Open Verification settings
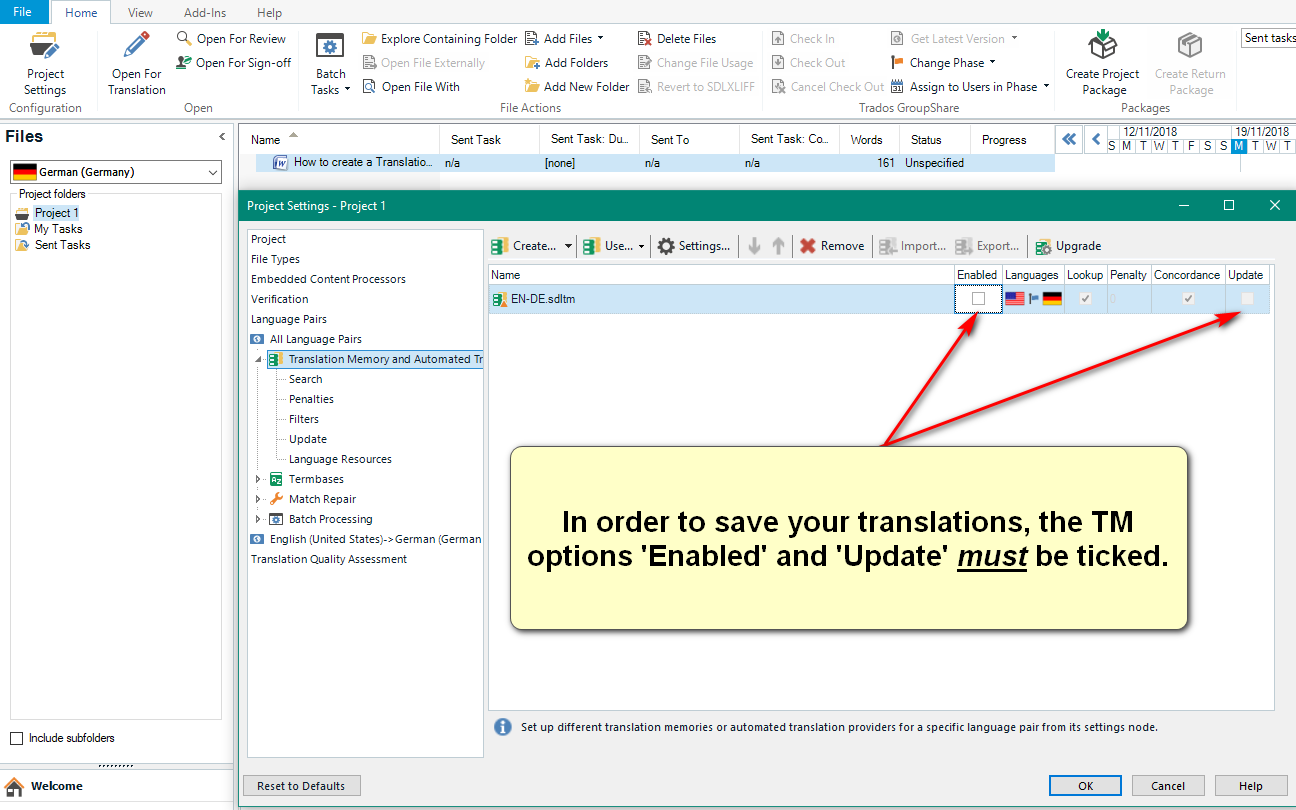 pos(279,299)
